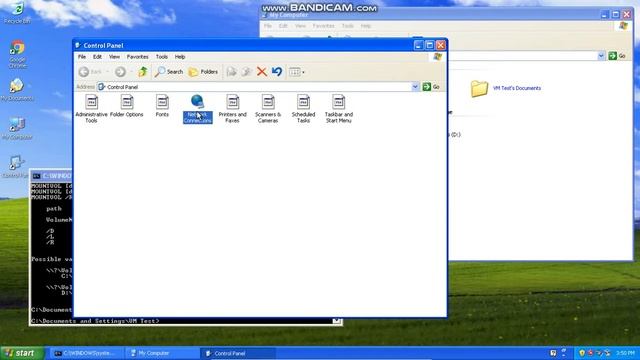Screen dimensions: 640x360
Task: Click the Control Panel taskbar button
Action: pyautogui.click(x=238, y=353)
